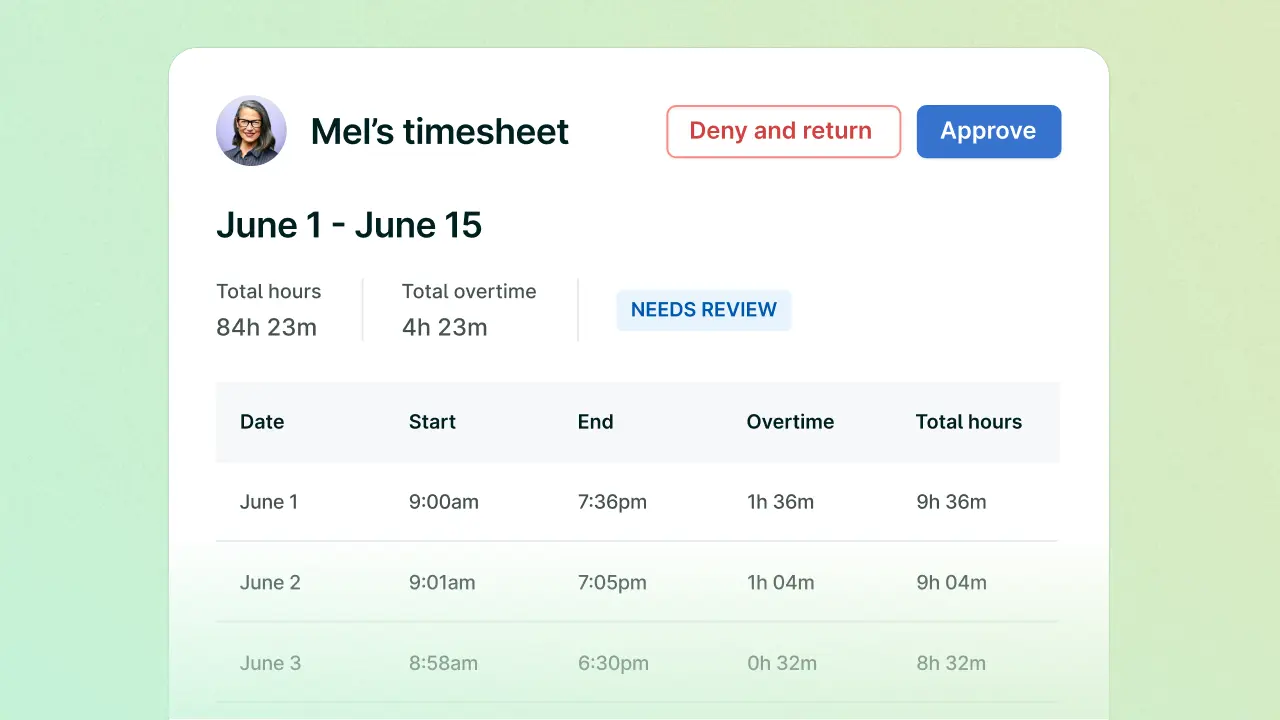The image size is (1280, 720).
Task: Click the June 1 - June 15 heading
Action: [349, 225]
